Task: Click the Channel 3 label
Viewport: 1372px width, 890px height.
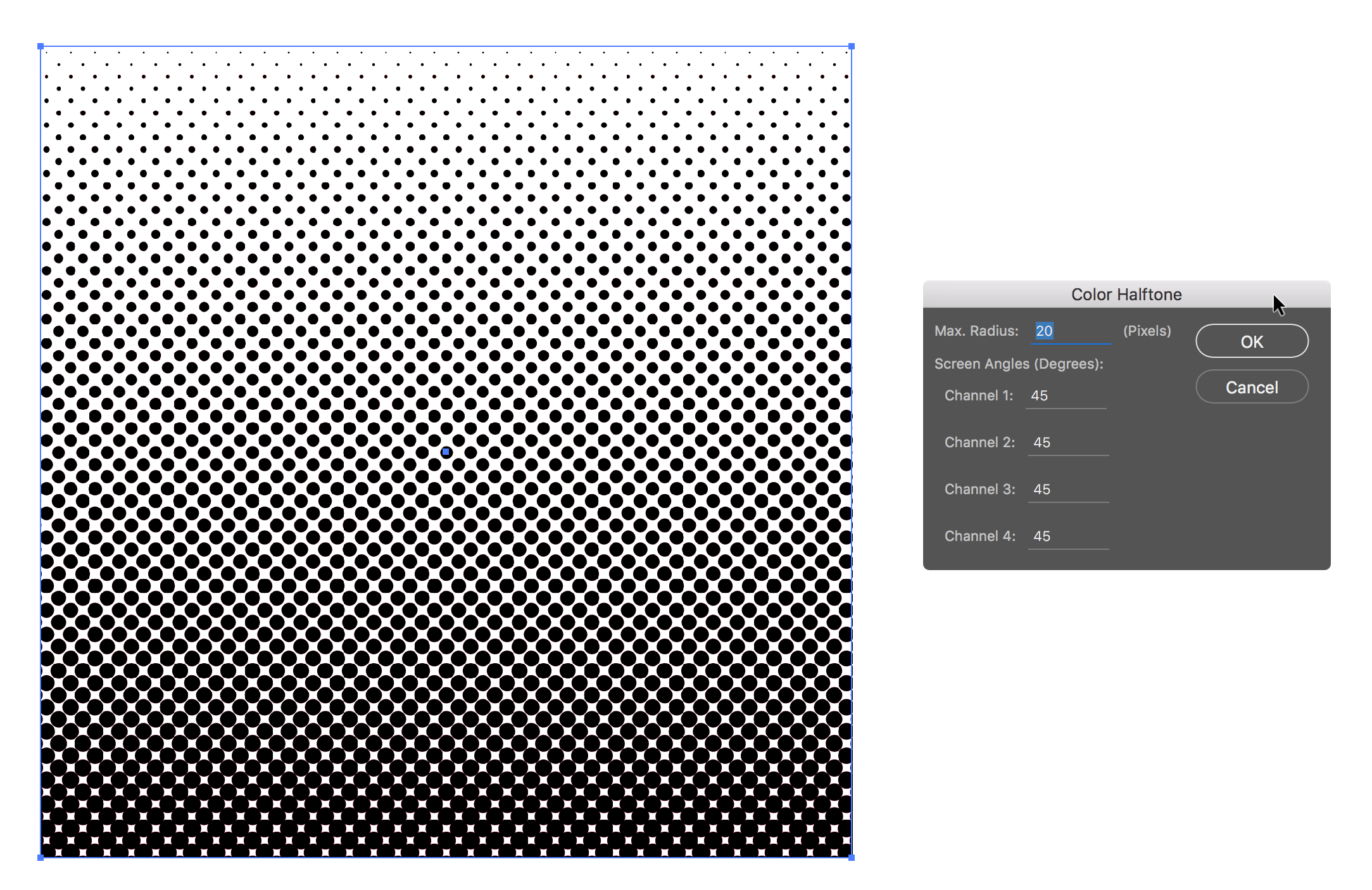Action: click(980, 490)
